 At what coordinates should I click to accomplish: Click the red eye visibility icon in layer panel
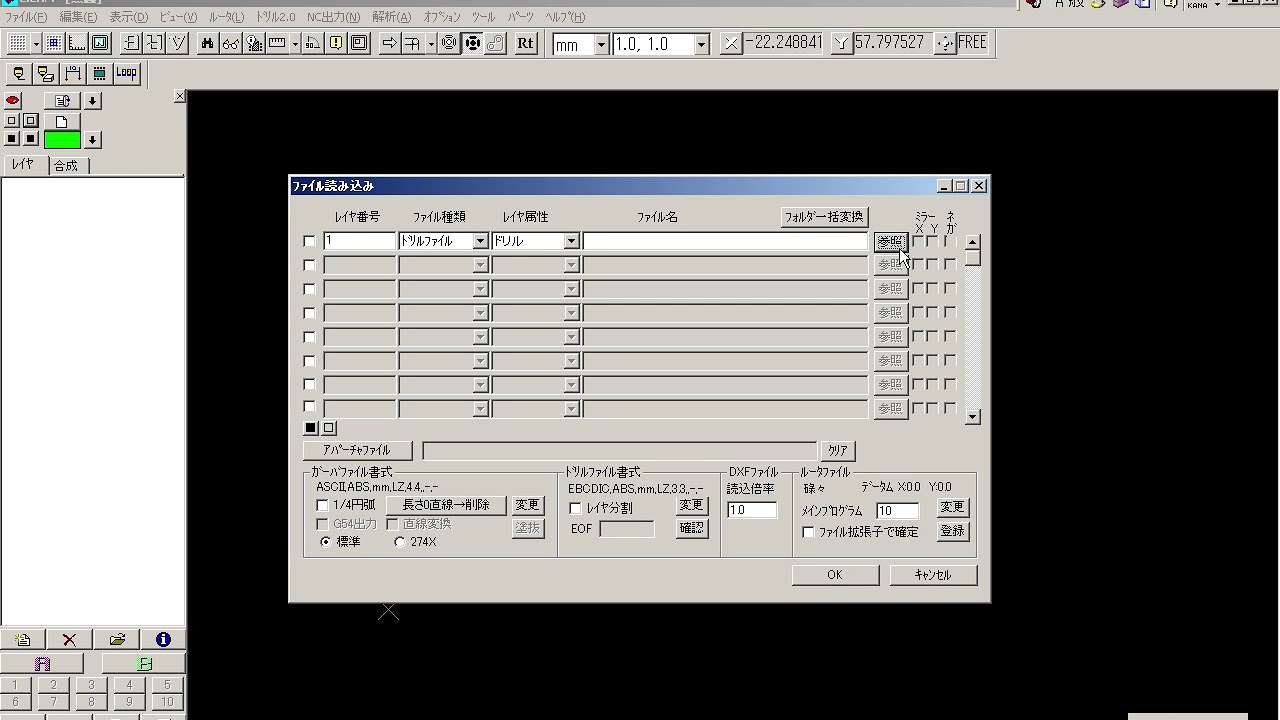pyautogui.click(x=13, y=101)
